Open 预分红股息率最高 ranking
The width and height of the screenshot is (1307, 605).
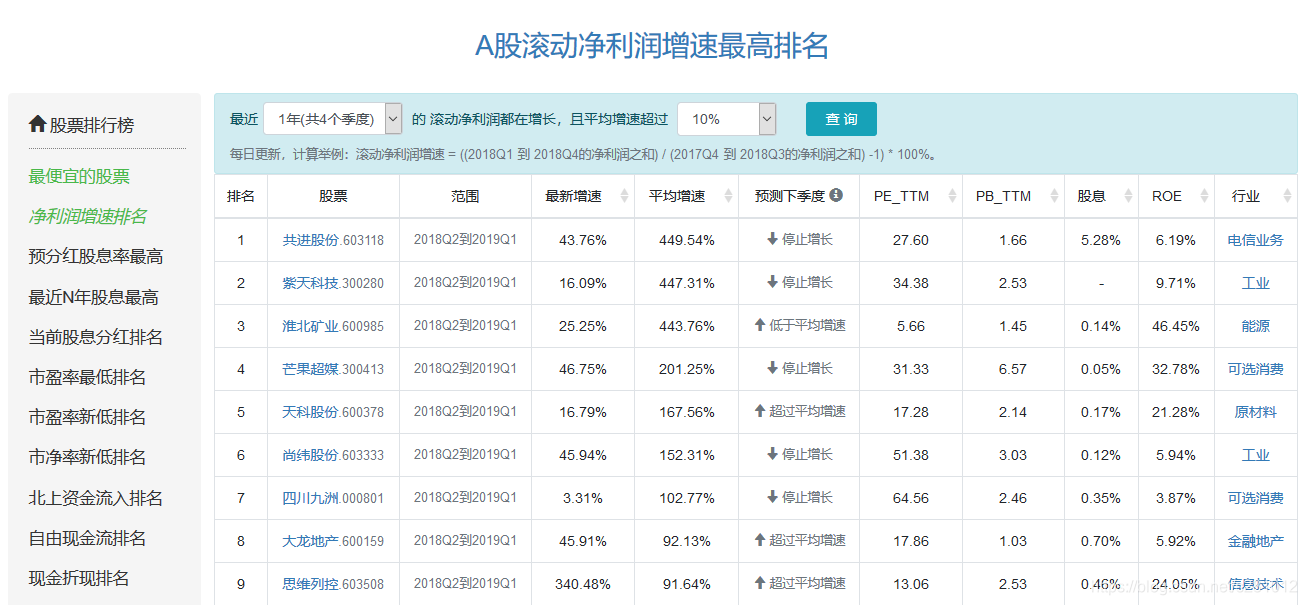96,256
